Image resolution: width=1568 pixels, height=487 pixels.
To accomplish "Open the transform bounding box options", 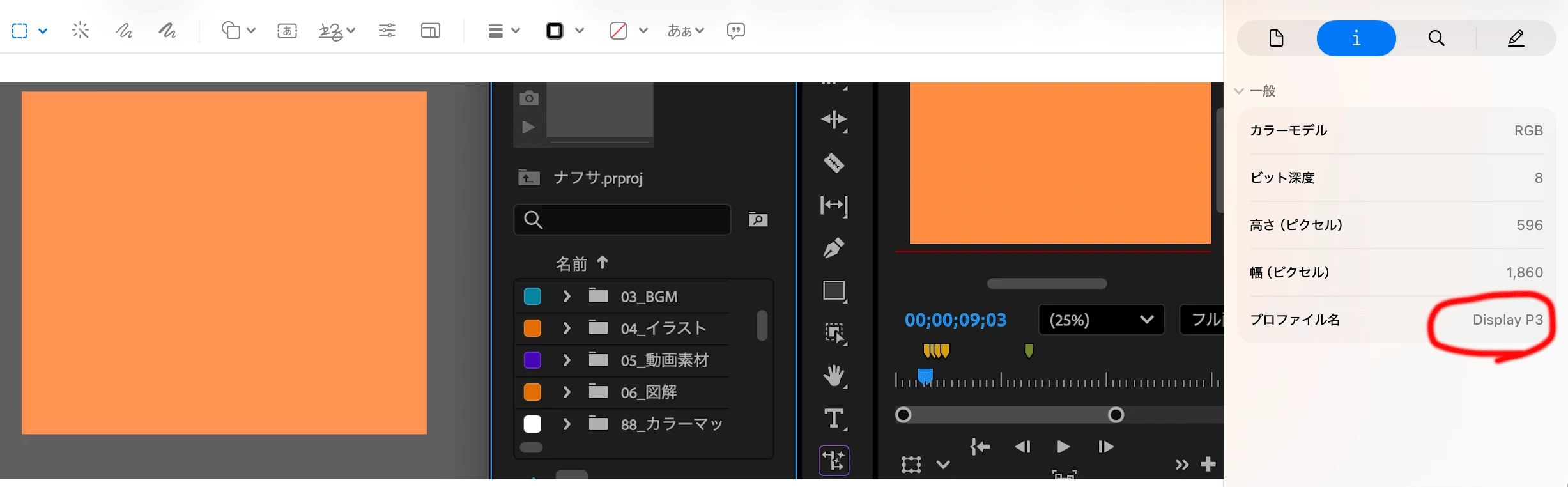I will click(x=943, y=465).
